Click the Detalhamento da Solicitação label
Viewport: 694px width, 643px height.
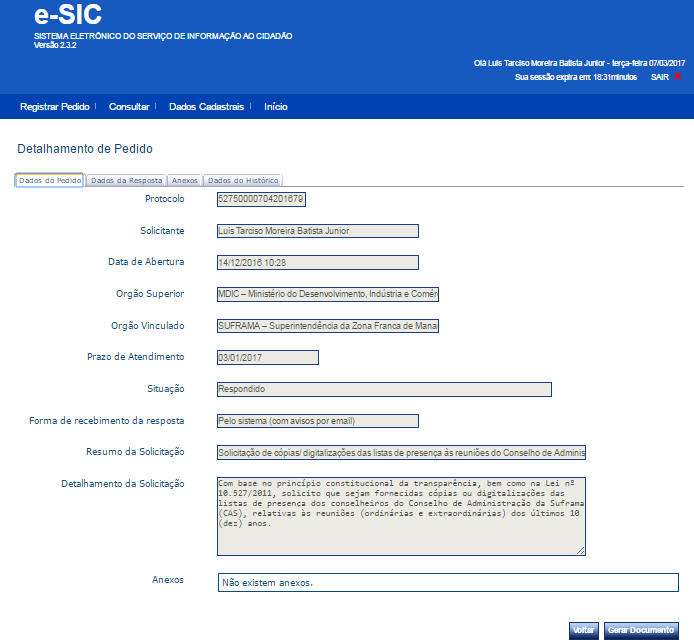(123, 484)
